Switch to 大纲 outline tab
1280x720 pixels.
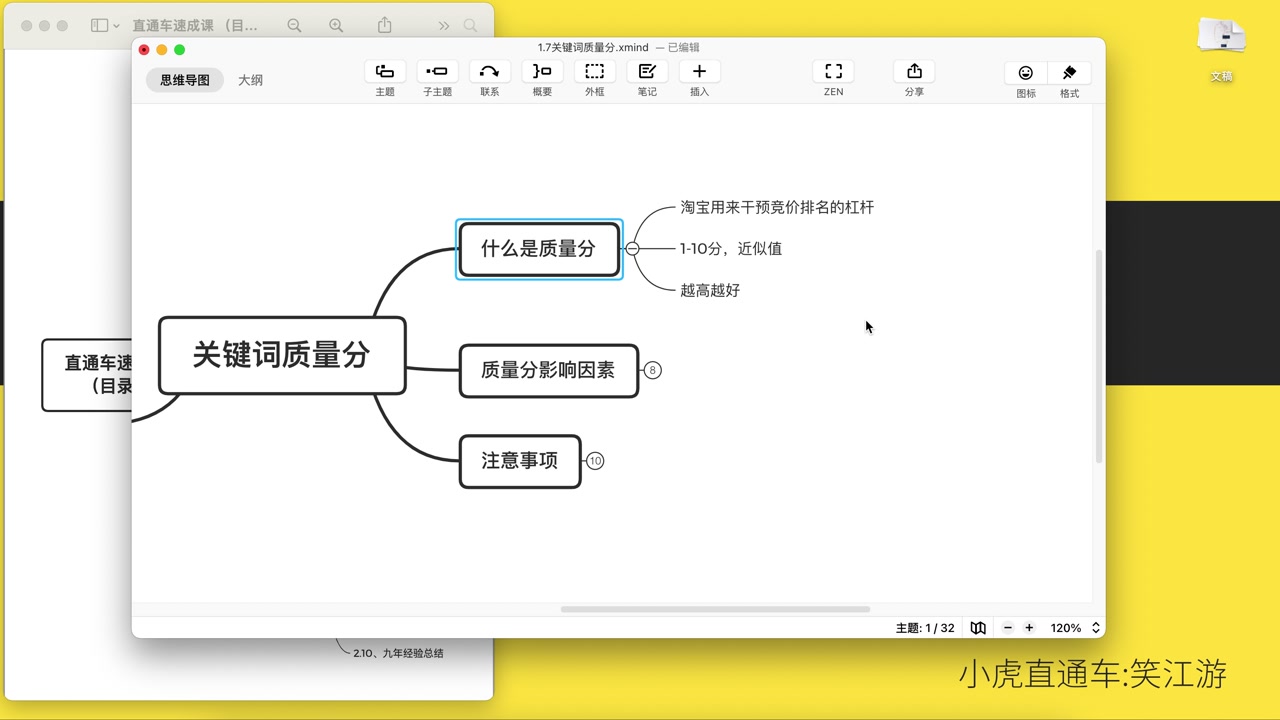(x=250, y=80)
